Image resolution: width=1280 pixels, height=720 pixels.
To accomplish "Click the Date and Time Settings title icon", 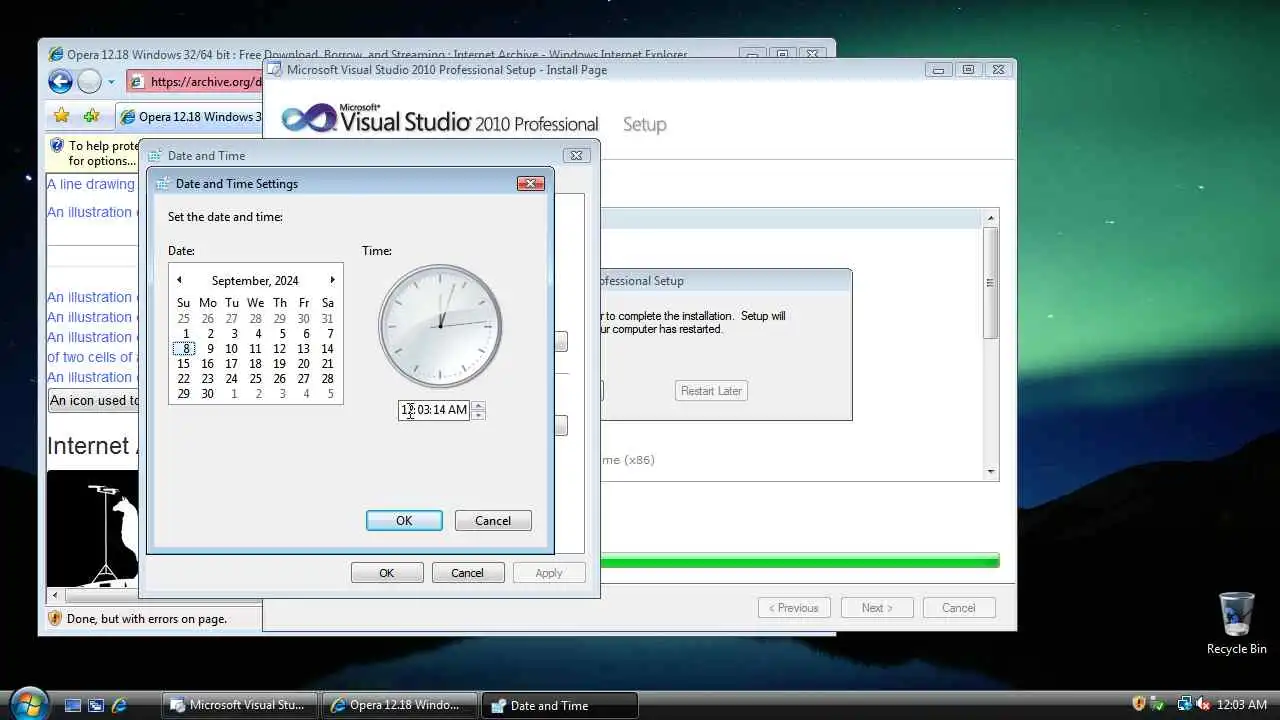I will (162, 184).
